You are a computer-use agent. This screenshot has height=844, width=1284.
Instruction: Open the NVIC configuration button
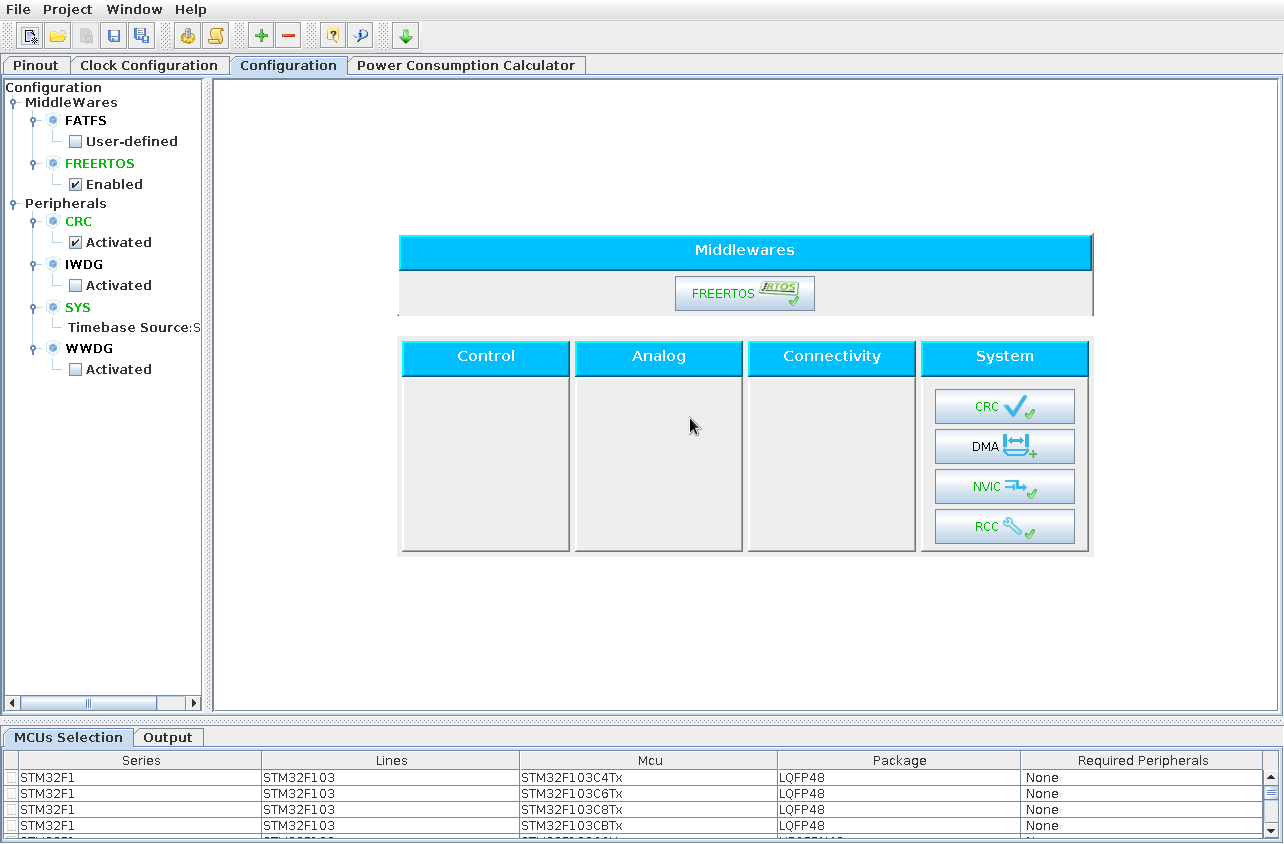pyautogui.click(x=1005, y=487)
